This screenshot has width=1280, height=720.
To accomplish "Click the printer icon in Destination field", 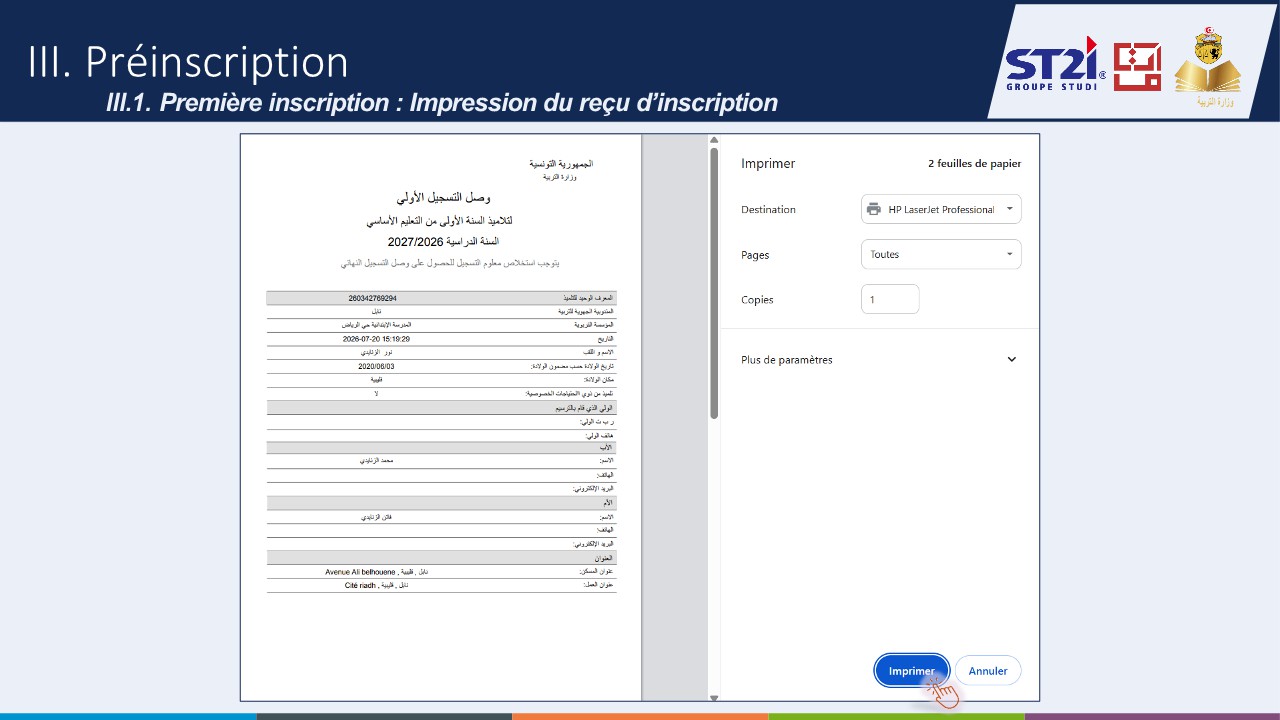I will tap(874, 209).
